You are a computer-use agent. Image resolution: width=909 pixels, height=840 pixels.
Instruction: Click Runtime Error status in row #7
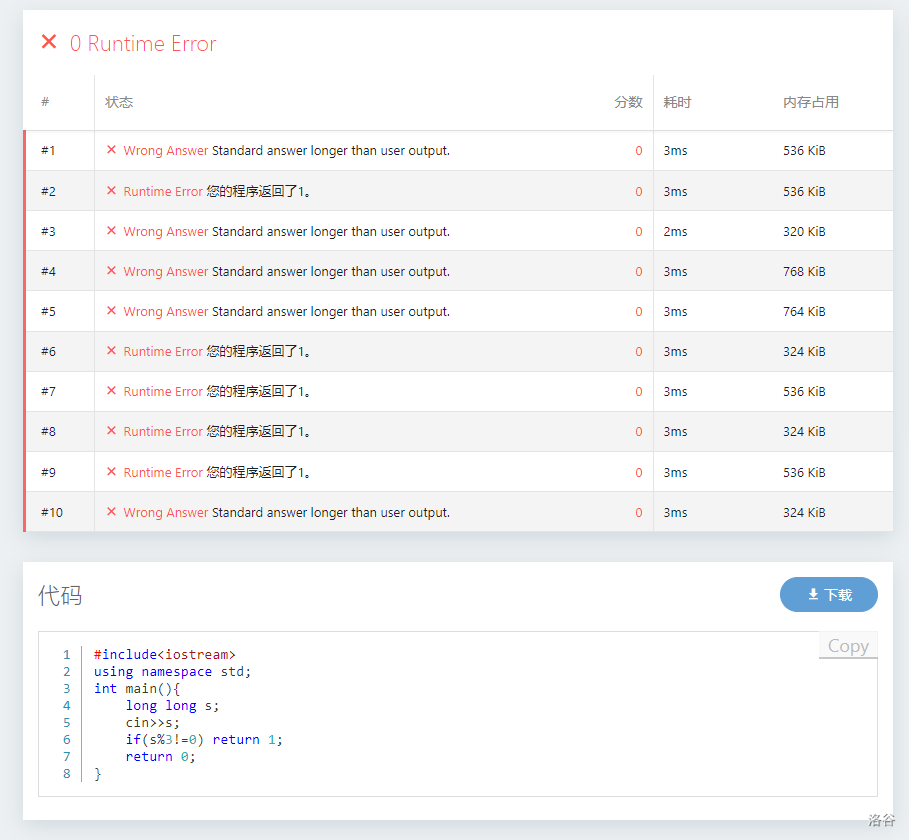pos(163,391)
